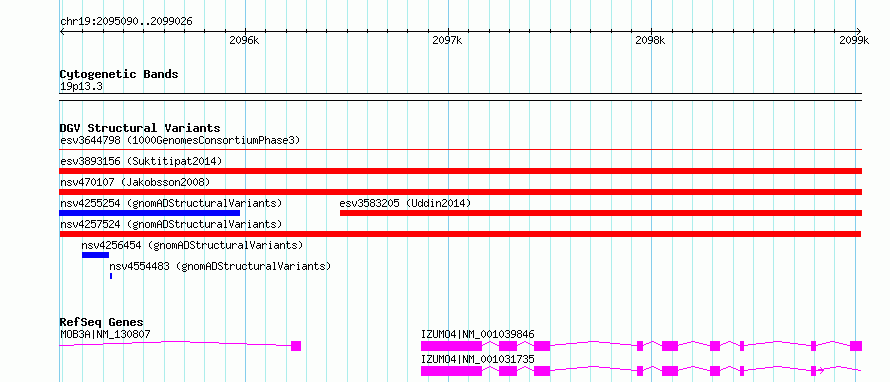890x382 pixels.
Task: Open the IZUMO4|NM_001031735 gene label
Action: (477, 359)
